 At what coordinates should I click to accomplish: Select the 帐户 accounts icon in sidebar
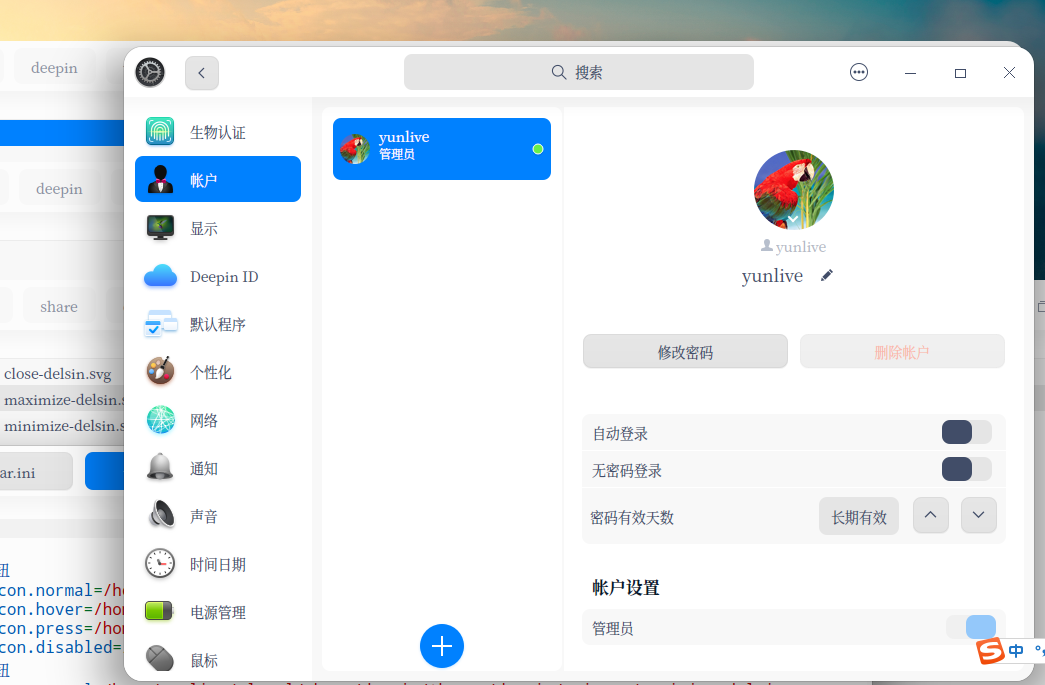[x=160, y=180]
